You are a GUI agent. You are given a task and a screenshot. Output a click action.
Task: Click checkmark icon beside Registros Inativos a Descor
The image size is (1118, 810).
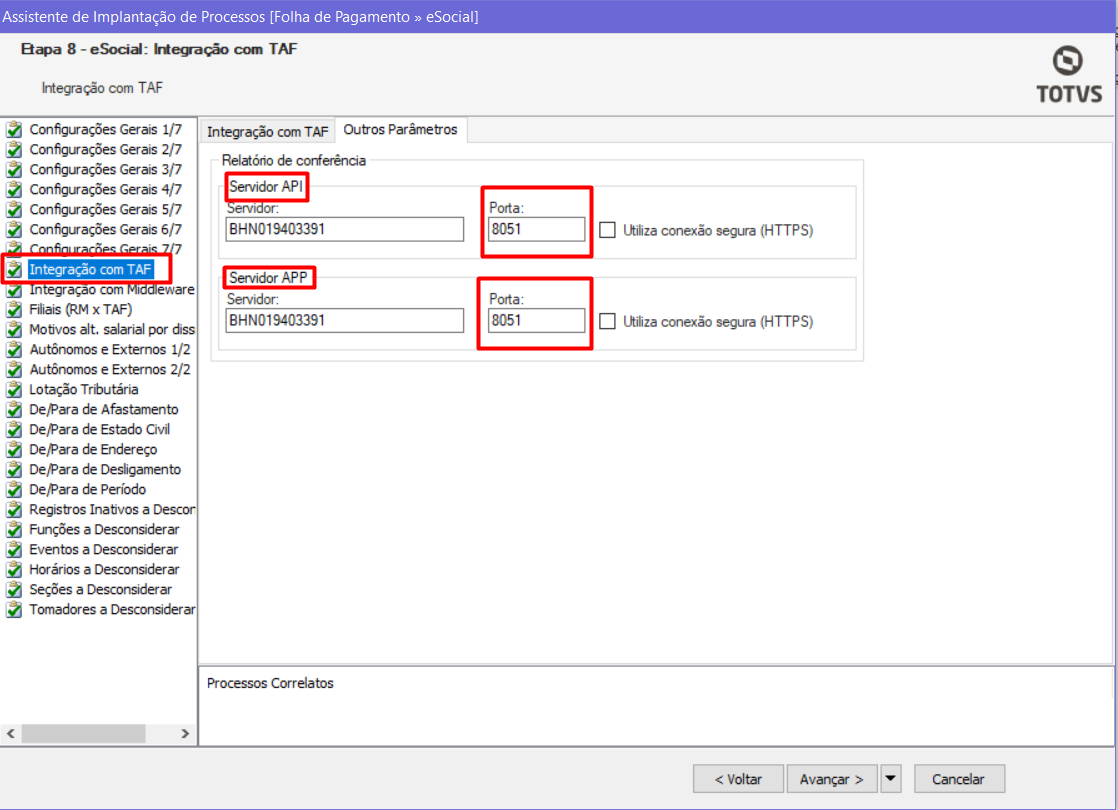[14, 509]
